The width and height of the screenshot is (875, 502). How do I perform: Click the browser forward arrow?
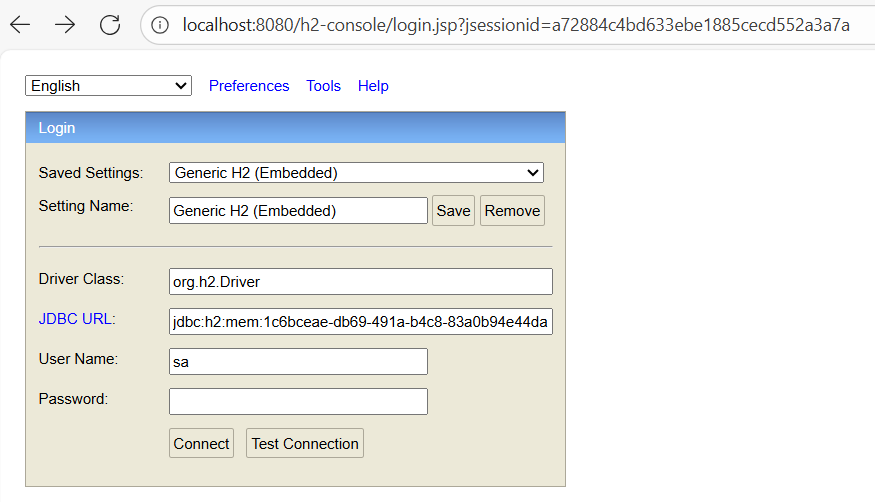[x=65, y=25]
